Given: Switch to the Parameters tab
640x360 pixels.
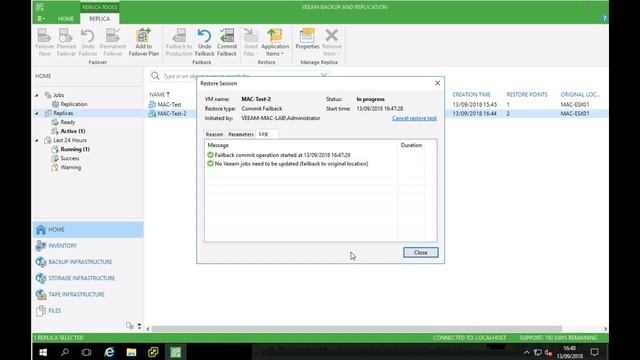Looking at the screenshot, I should tap(241, 134).
